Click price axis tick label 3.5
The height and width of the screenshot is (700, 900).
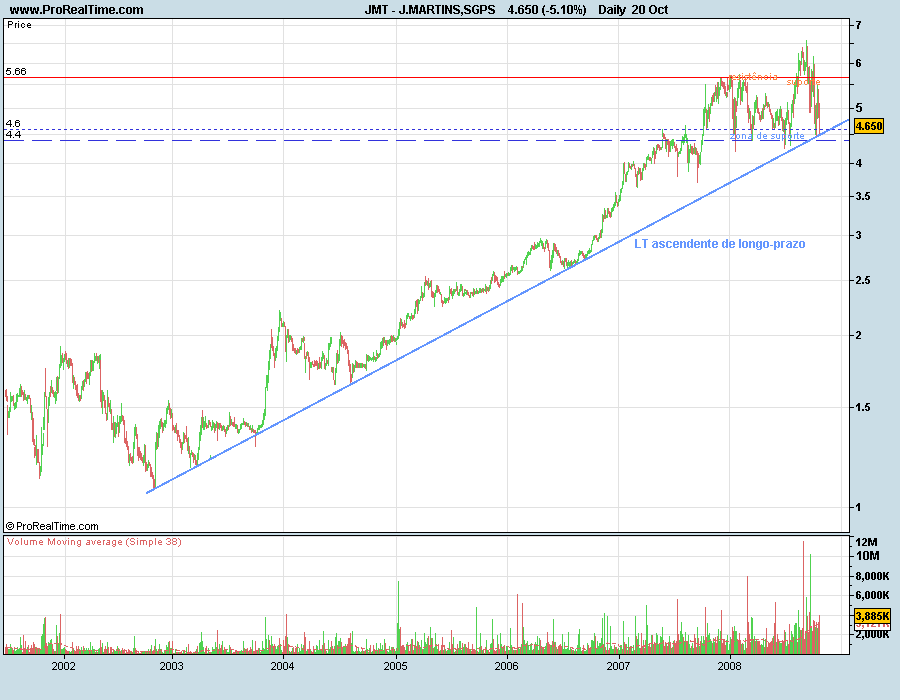pyautogui.click(x=862, y=196)
